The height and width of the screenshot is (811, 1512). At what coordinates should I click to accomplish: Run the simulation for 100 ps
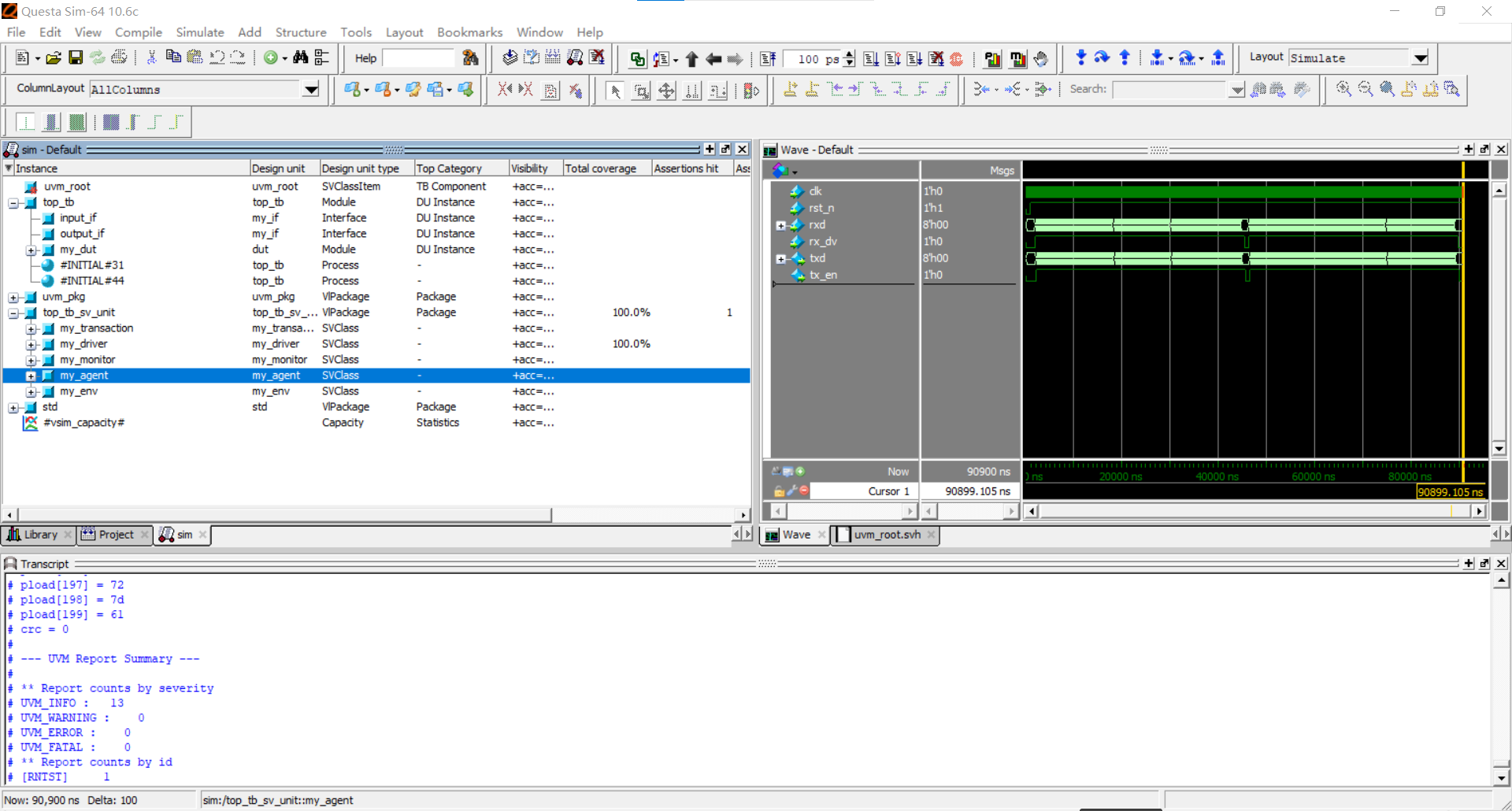870,57
